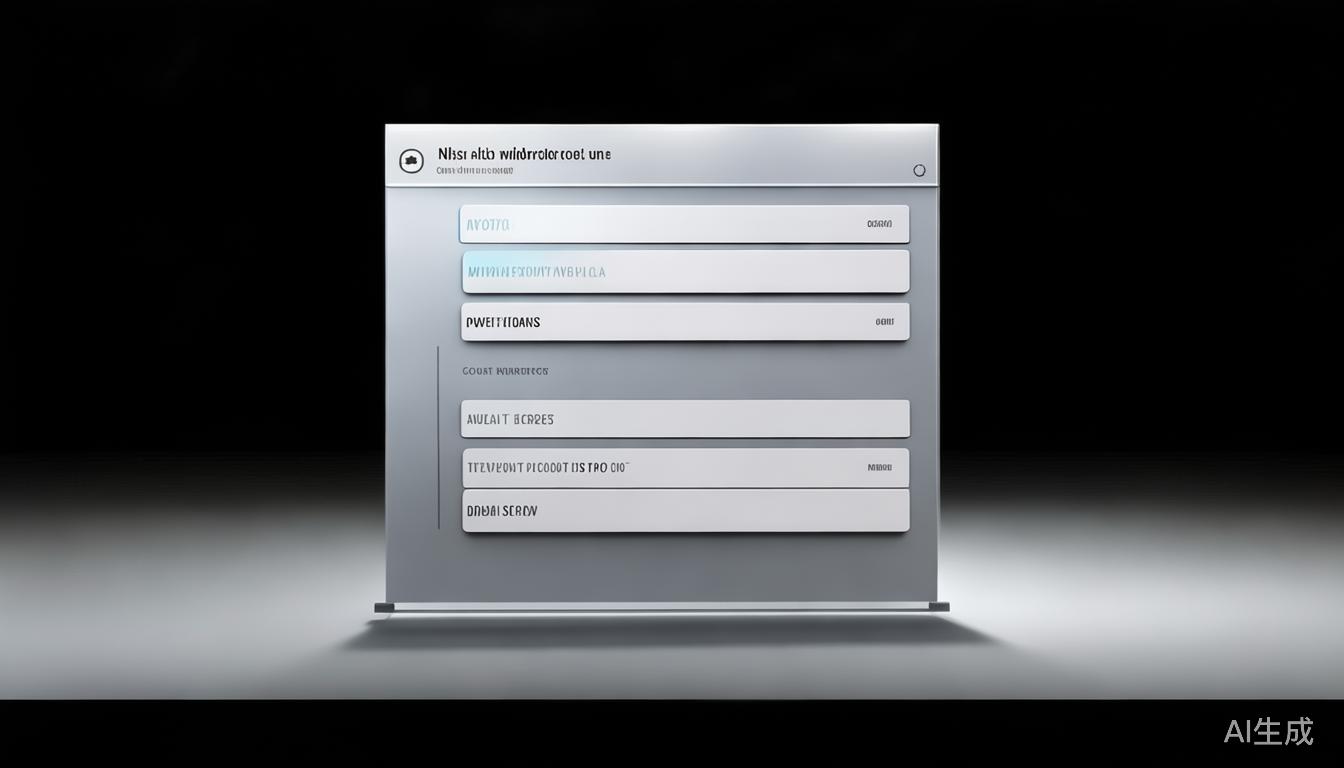Click the round icon in the panel header
The height and width of the screenshot is (768, 1344).
pyautogui.click(x=411, y=161)
